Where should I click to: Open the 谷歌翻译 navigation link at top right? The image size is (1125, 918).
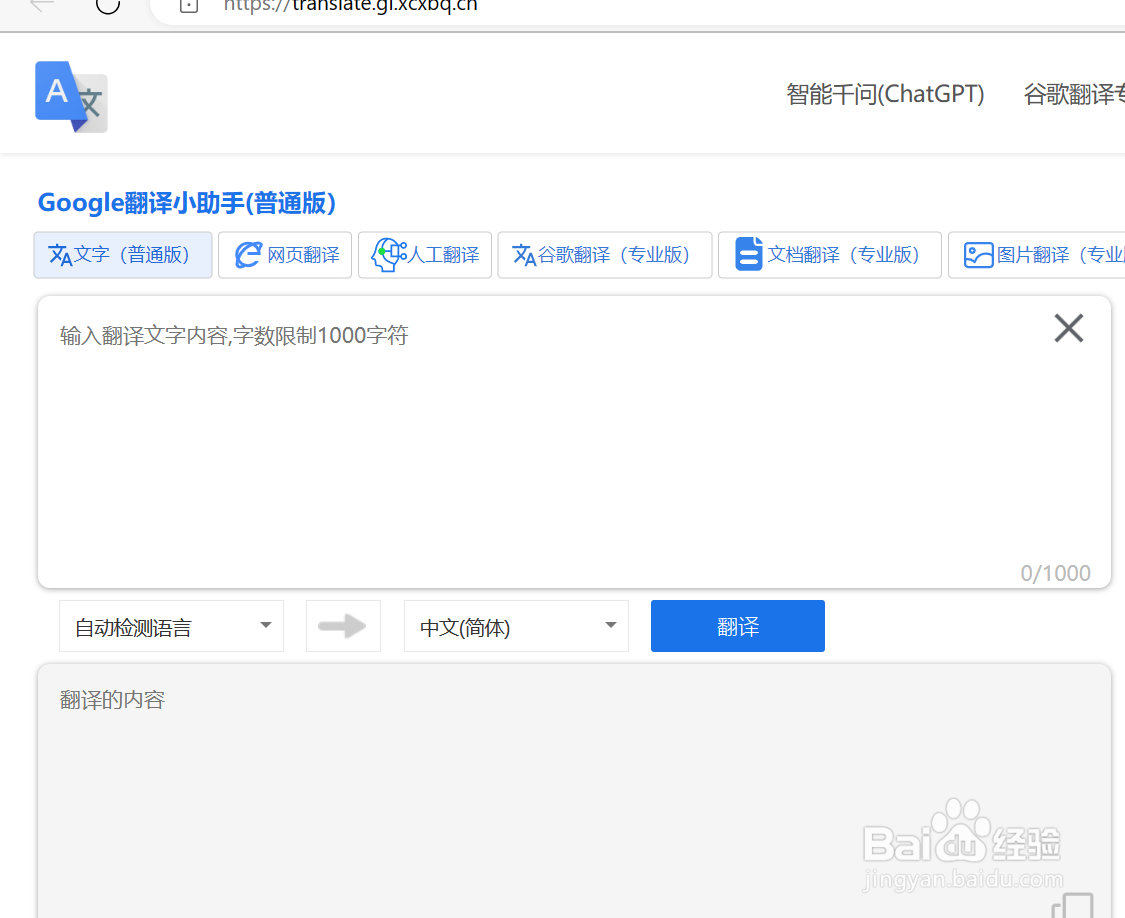pos(1074,94)
